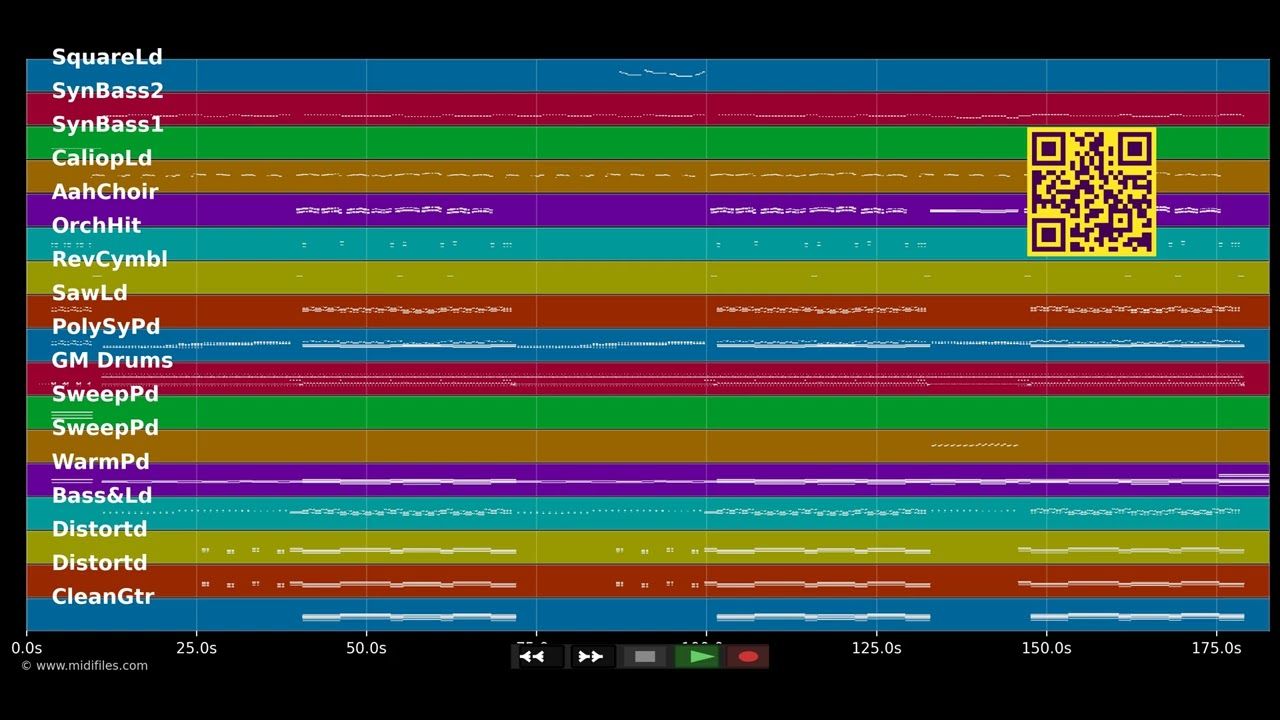The width and height of the screenshot is (1280, 720).
Task: Select the SweepPd label just below GM Drums
Action: pyautogui.click(x=105, y=394)
